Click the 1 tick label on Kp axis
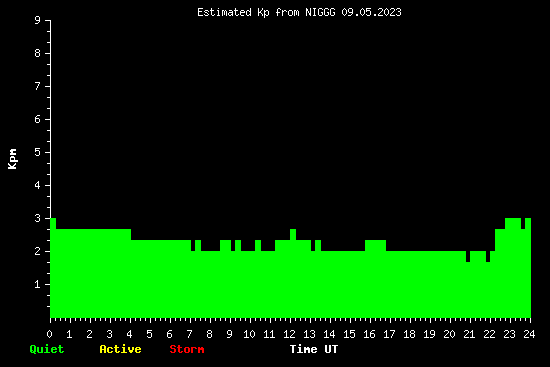 pos(38,284)
